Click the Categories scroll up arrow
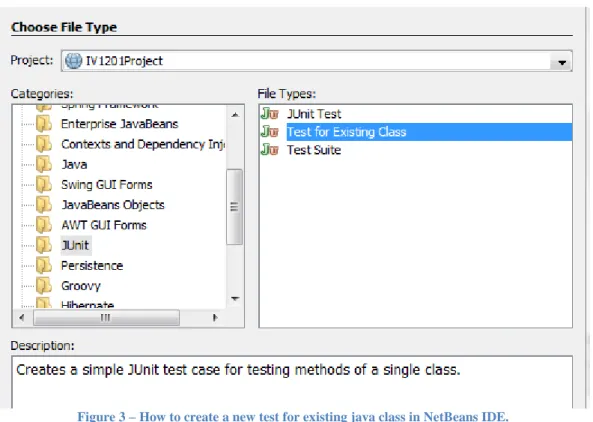Screen dimensions: 593x422 coord(235,115)
